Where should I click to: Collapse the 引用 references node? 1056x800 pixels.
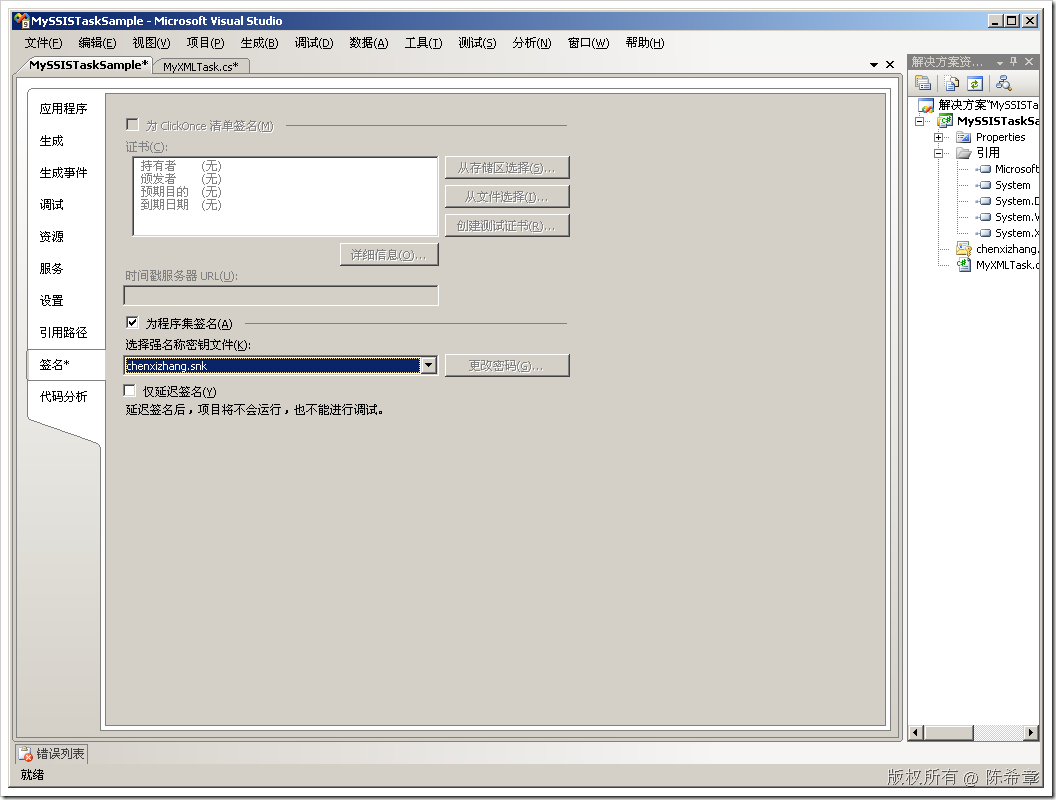pos(938,154)
